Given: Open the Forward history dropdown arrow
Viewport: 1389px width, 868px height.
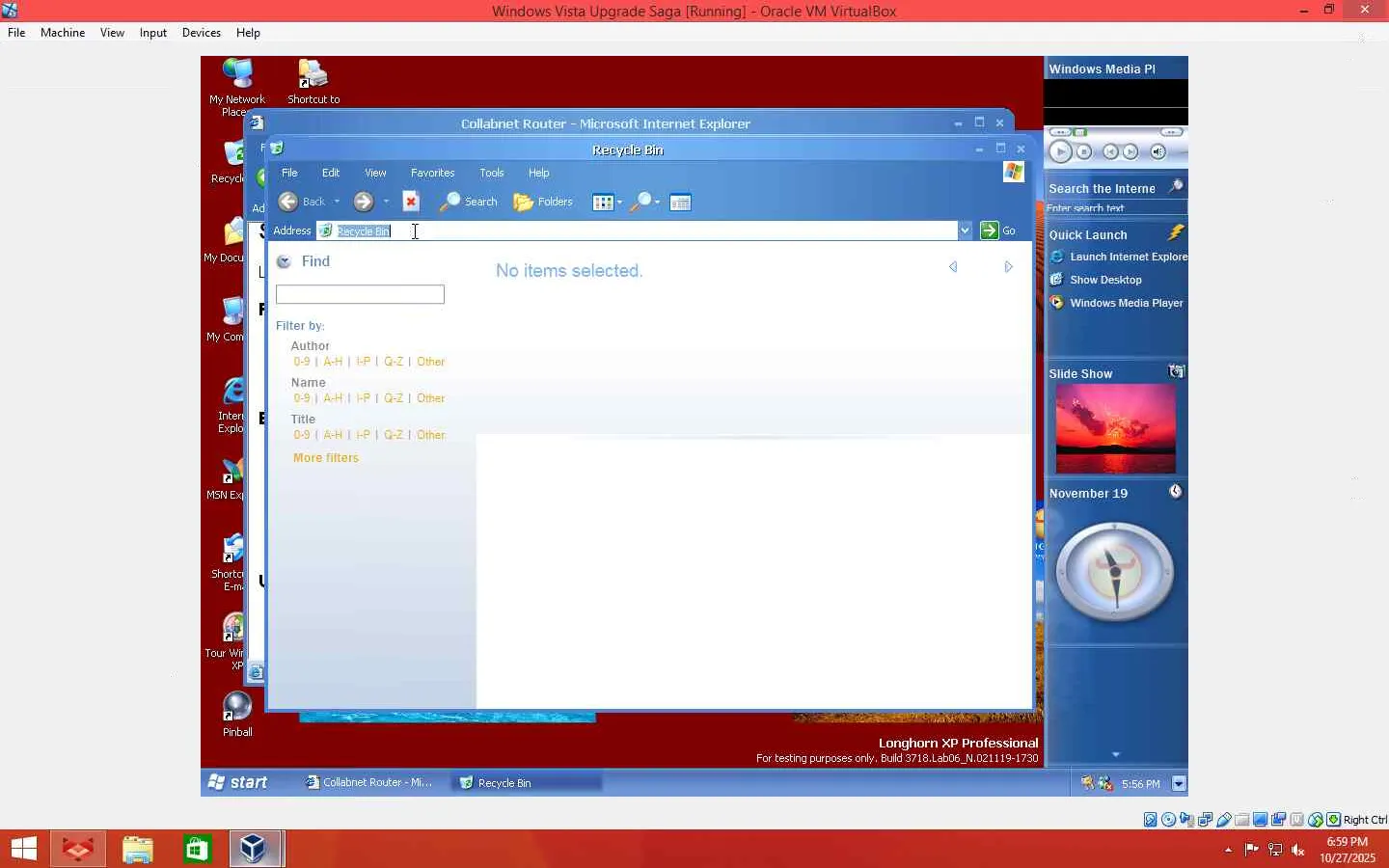Looking at the screenshot, I should pos(386,202).
